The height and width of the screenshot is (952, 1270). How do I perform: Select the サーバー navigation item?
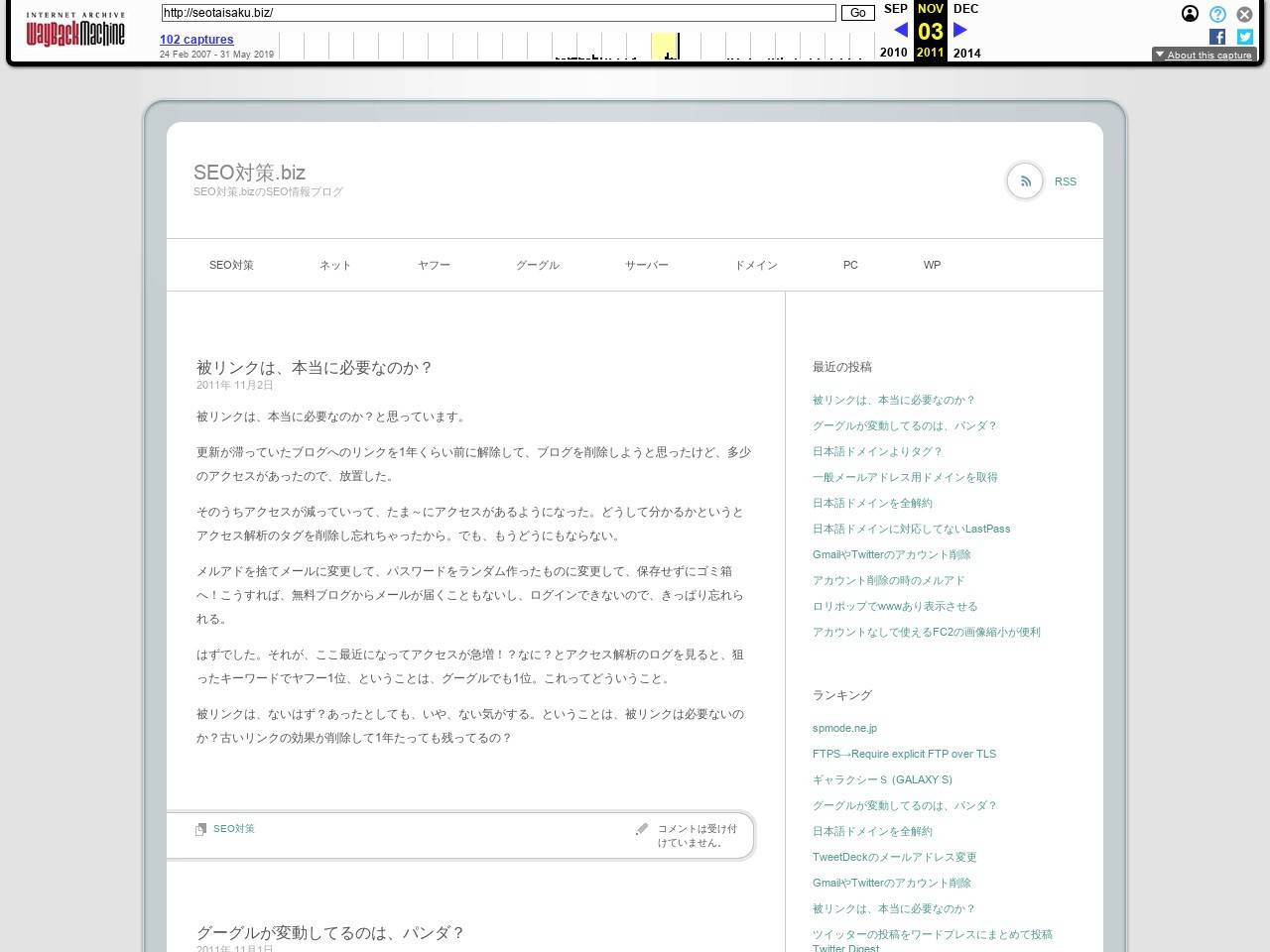646,265
